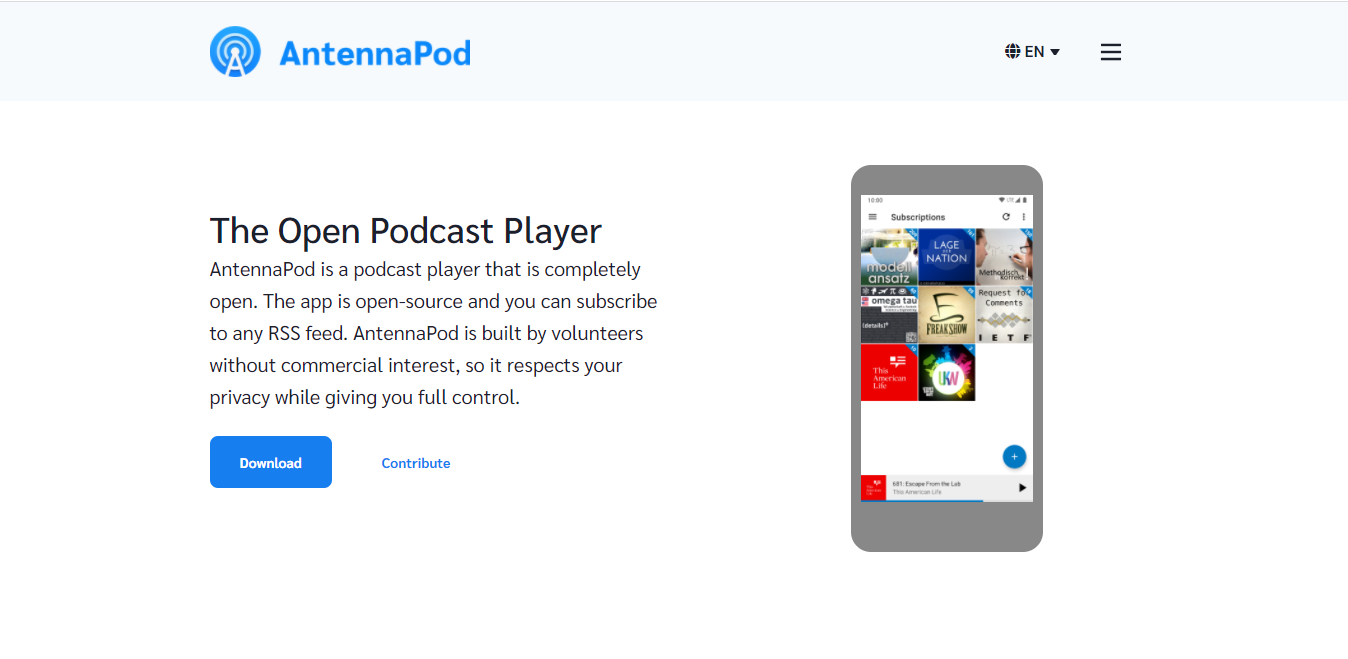Screen dimensions: 1348x659
Task: Click the This American Life cover
Action: [x=889, y=373]
